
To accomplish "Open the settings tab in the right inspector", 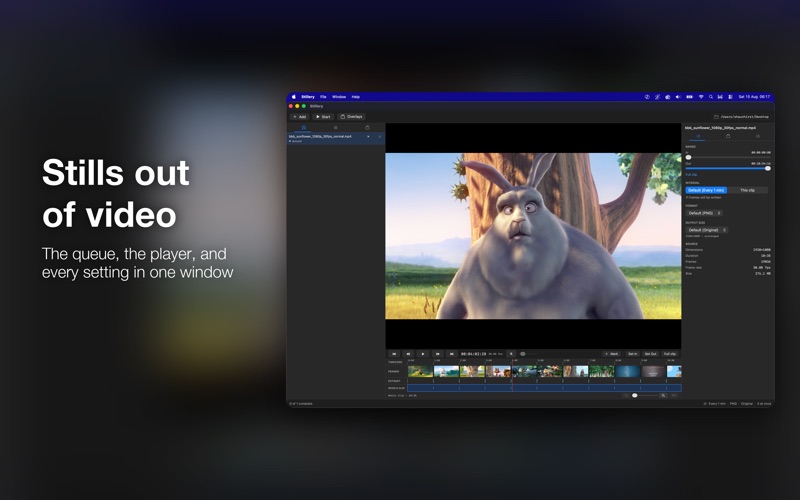I will 698,136.
